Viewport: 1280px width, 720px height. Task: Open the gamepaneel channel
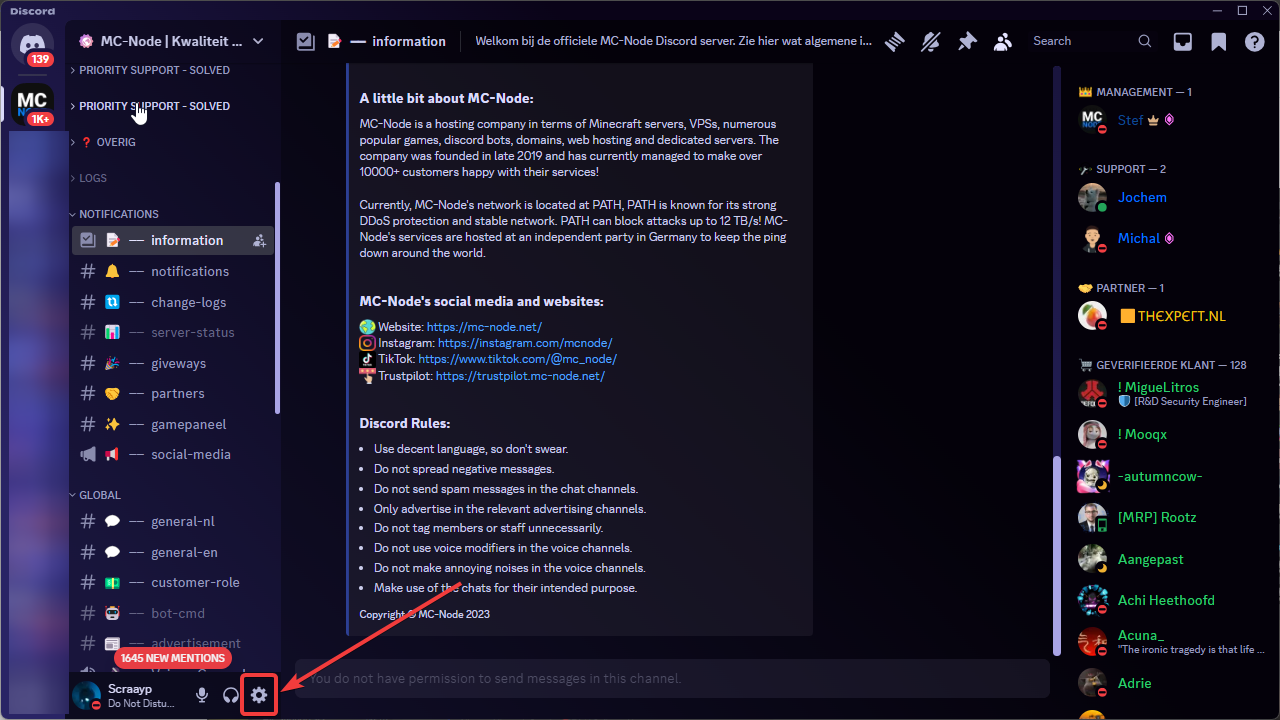(173, 424)
